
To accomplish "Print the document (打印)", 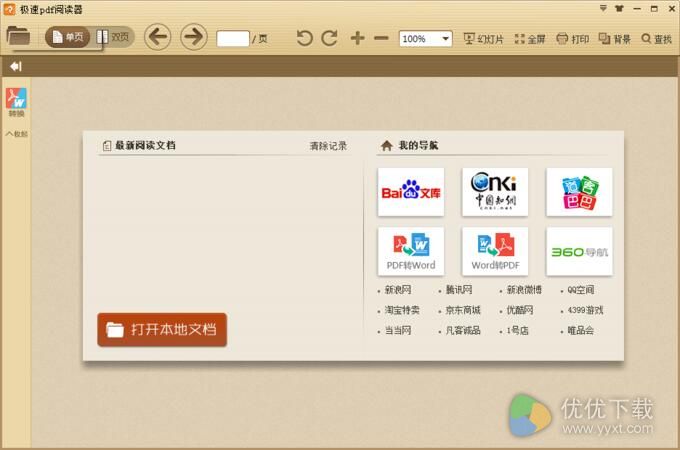I will tap(572, 39).
